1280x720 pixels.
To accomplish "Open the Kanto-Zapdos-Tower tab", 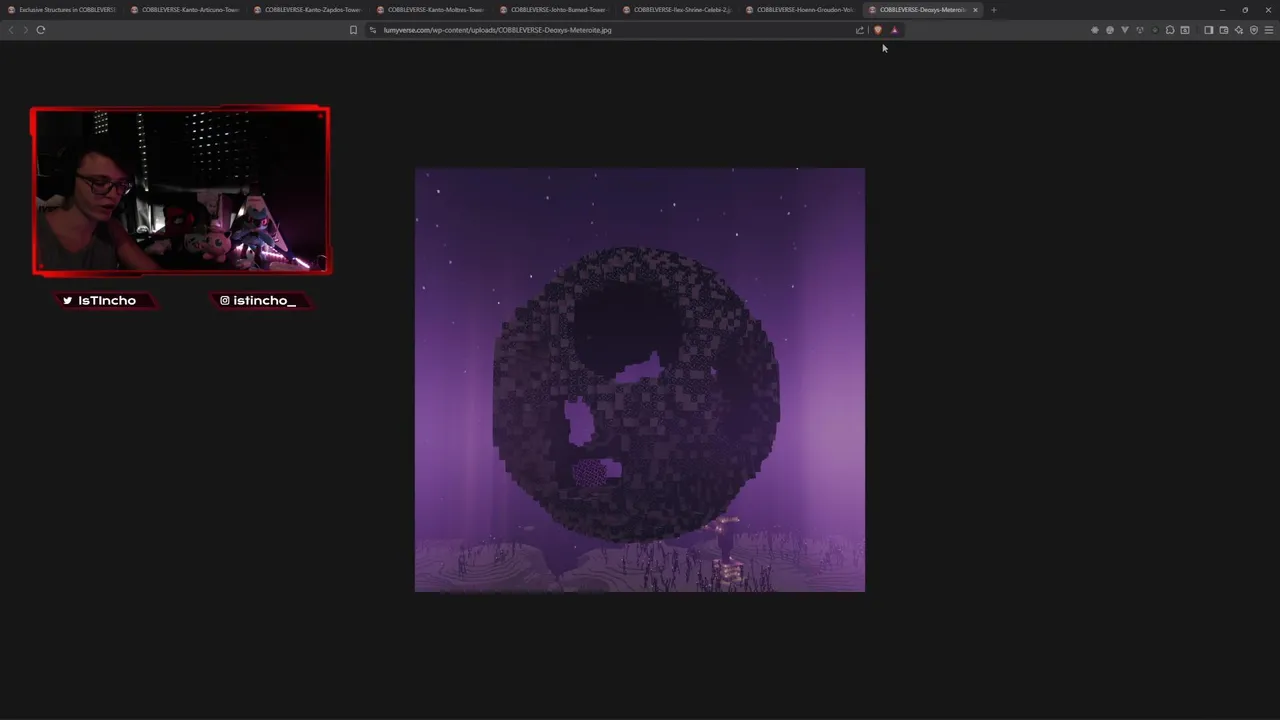I will (308, 10).
